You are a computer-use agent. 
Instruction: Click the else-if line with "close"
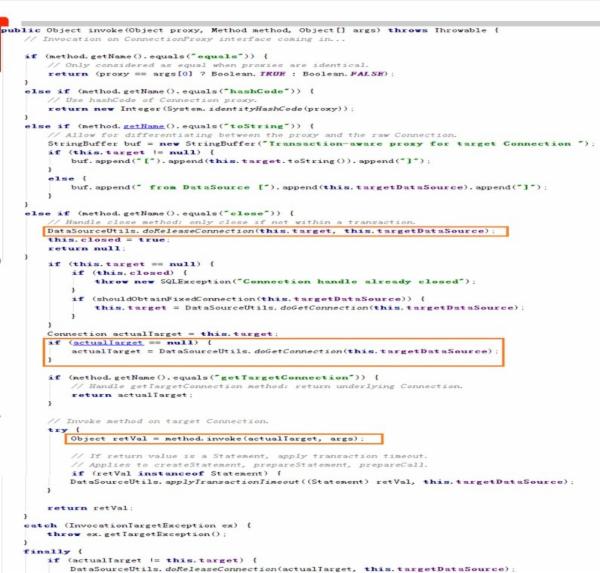click(159, 213)
